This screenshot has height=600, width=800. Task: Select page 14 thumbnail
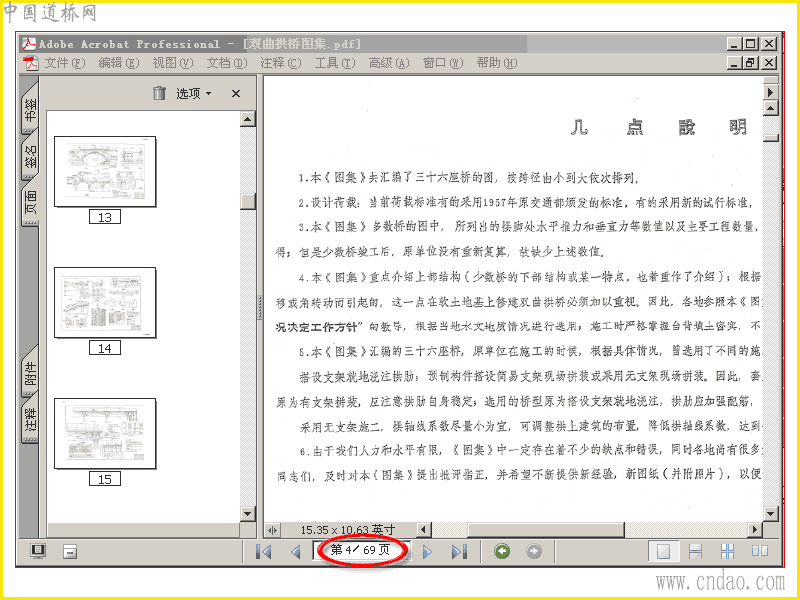click(x=105, y=303)
